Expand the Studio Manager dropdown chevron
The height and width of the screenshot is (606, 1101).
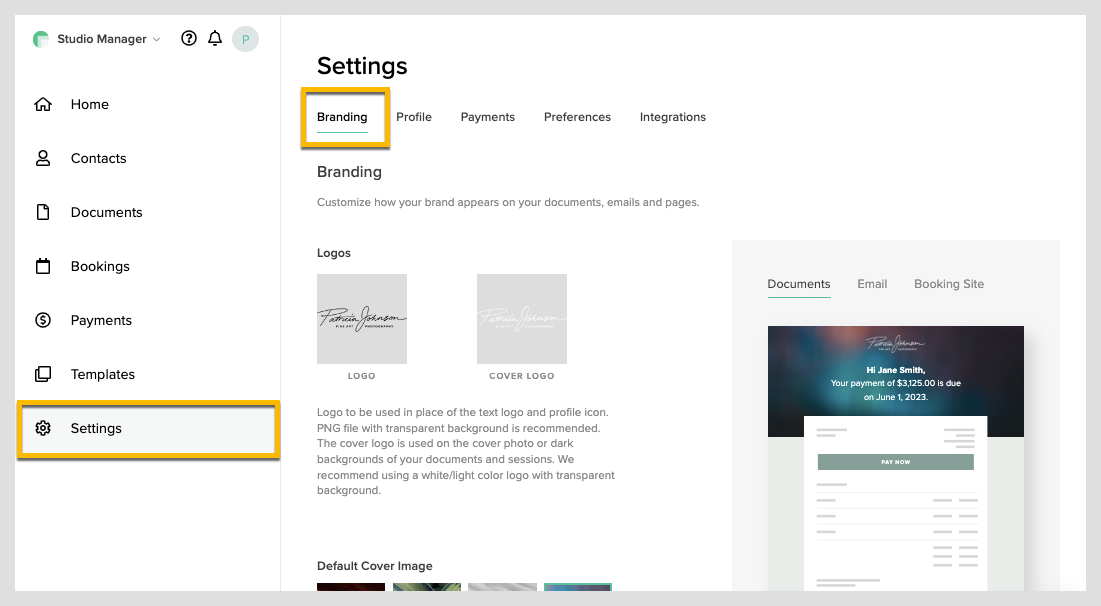(x=157, y=39)
